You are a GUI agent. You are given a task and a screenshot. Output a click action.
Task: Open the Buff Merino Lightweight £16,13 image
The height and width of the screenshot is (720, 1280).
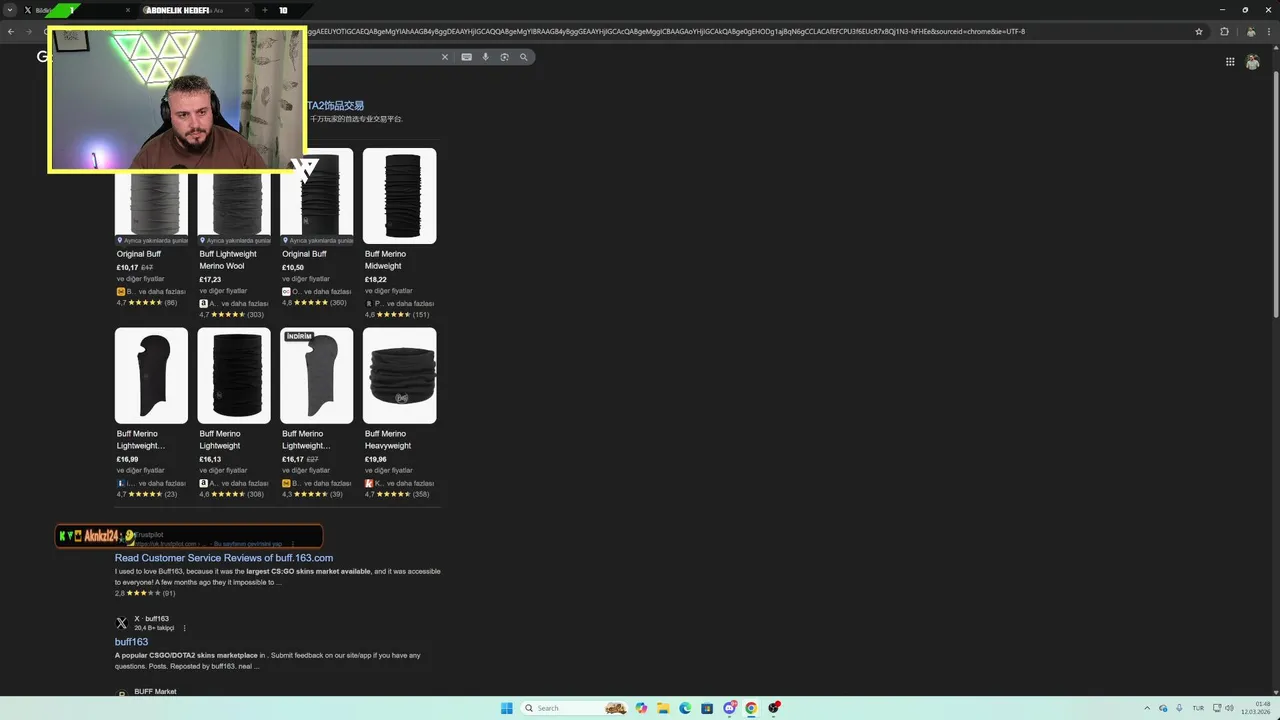tap(234, 375)
